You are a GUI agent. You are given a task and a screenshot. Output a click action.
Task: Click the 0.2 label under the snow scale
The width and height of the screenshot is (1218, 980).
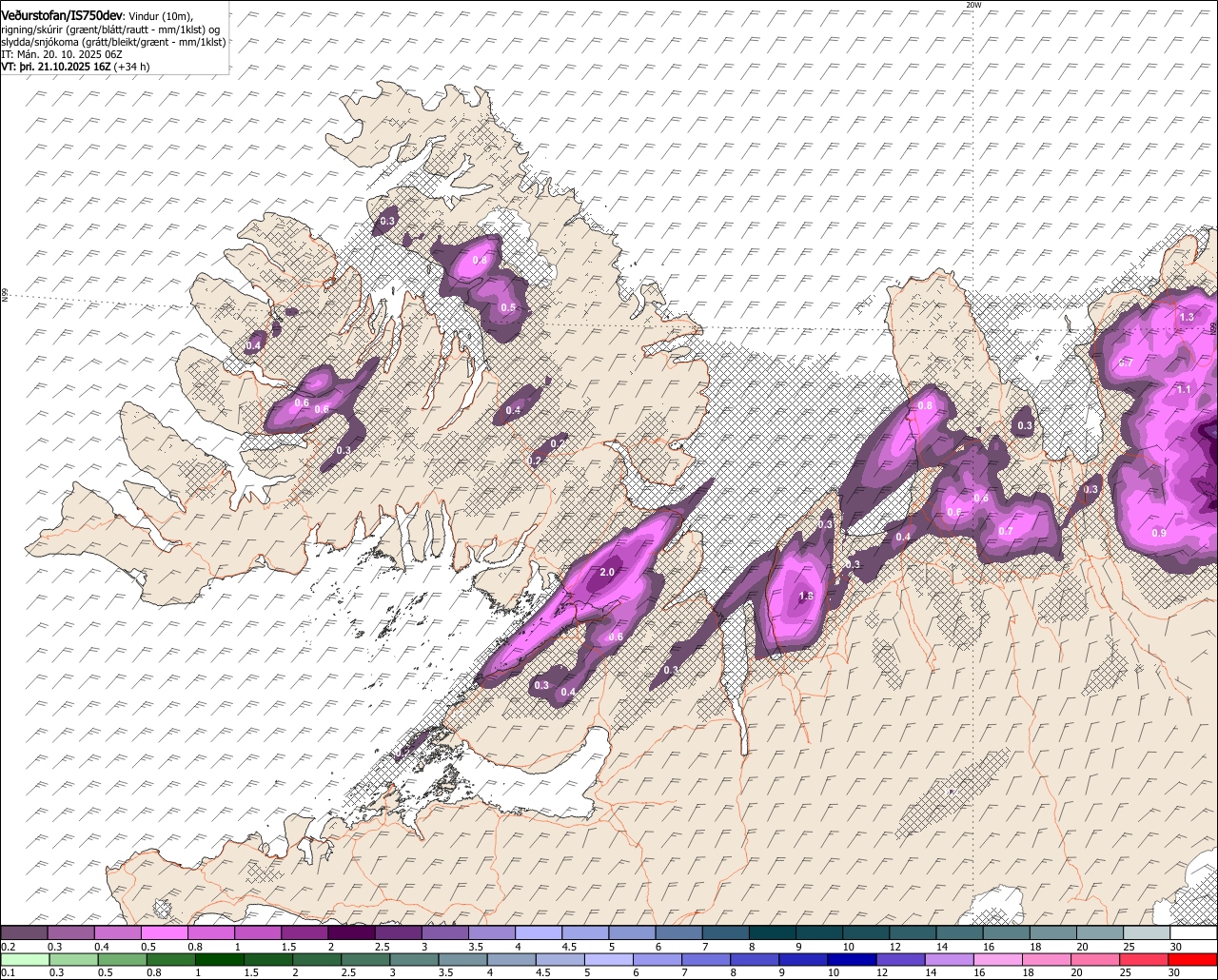9,947
